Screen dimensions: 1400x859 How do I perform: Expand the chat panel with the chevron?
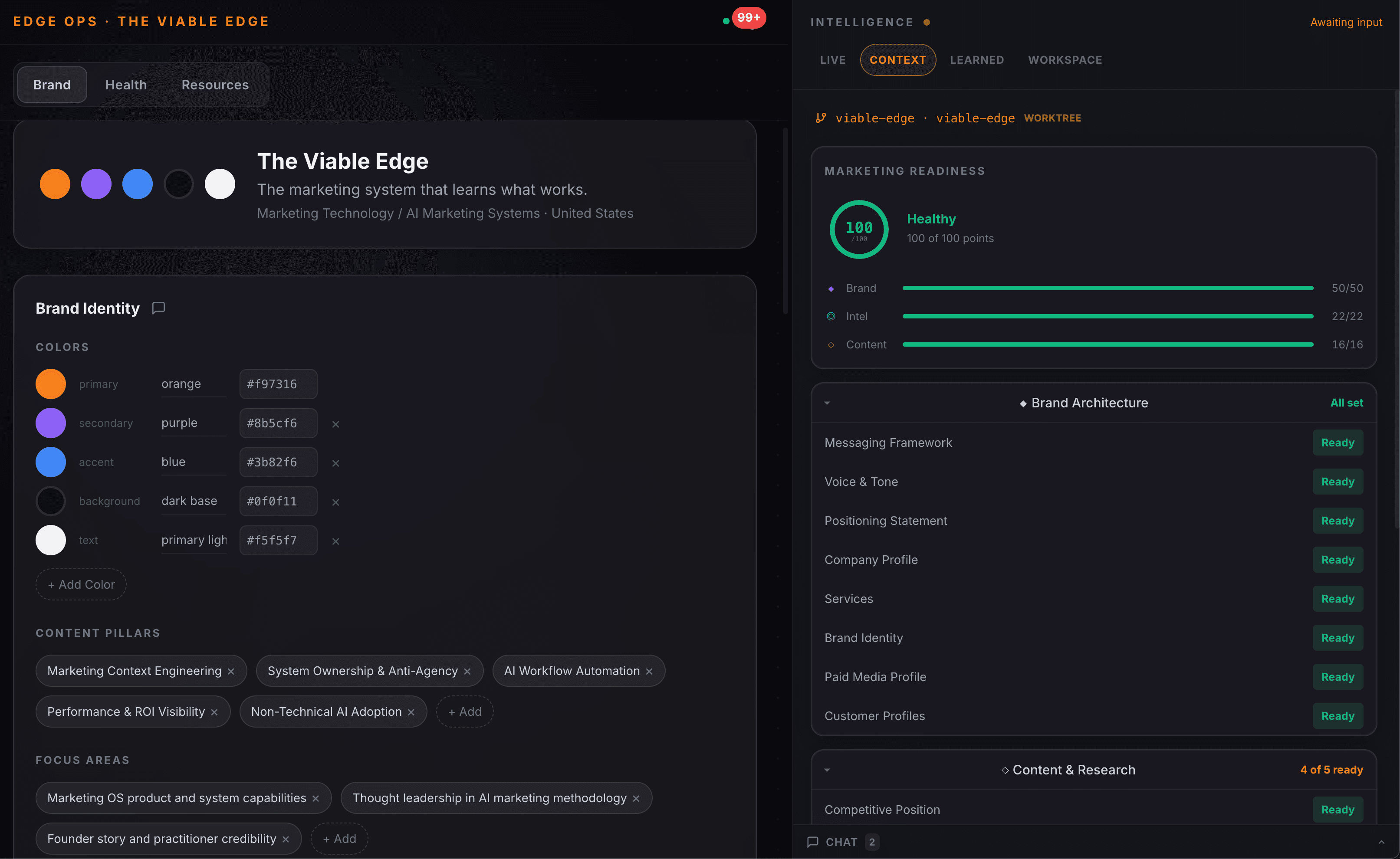click(x=1381, y=841)
